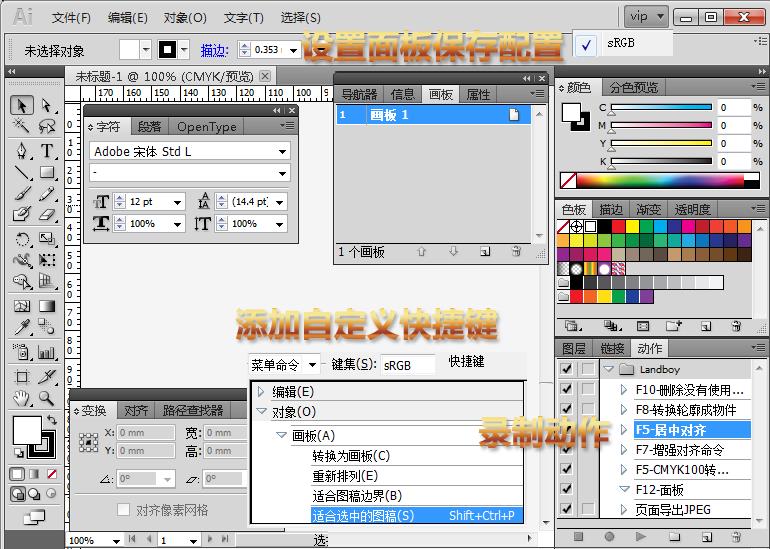Open the vip workspace dropdown

[646, 17]
